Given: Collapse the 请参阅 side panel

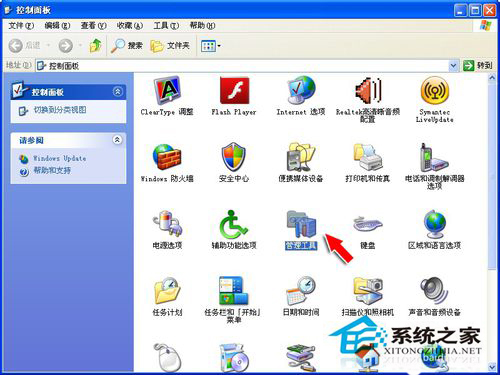Looking at the screenshot, I should click(117, 140).
